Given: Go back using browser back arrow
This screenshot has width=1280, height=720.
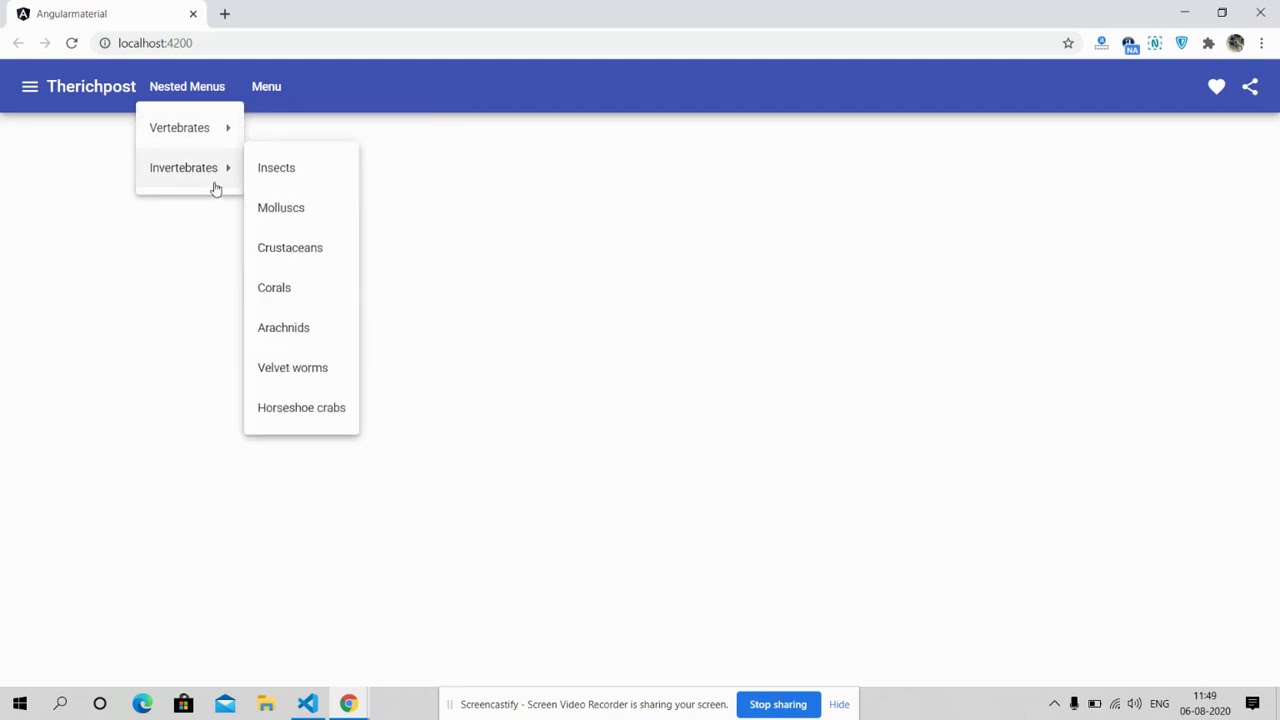Looking at the screenshot, I should click(x=18, y=43).
